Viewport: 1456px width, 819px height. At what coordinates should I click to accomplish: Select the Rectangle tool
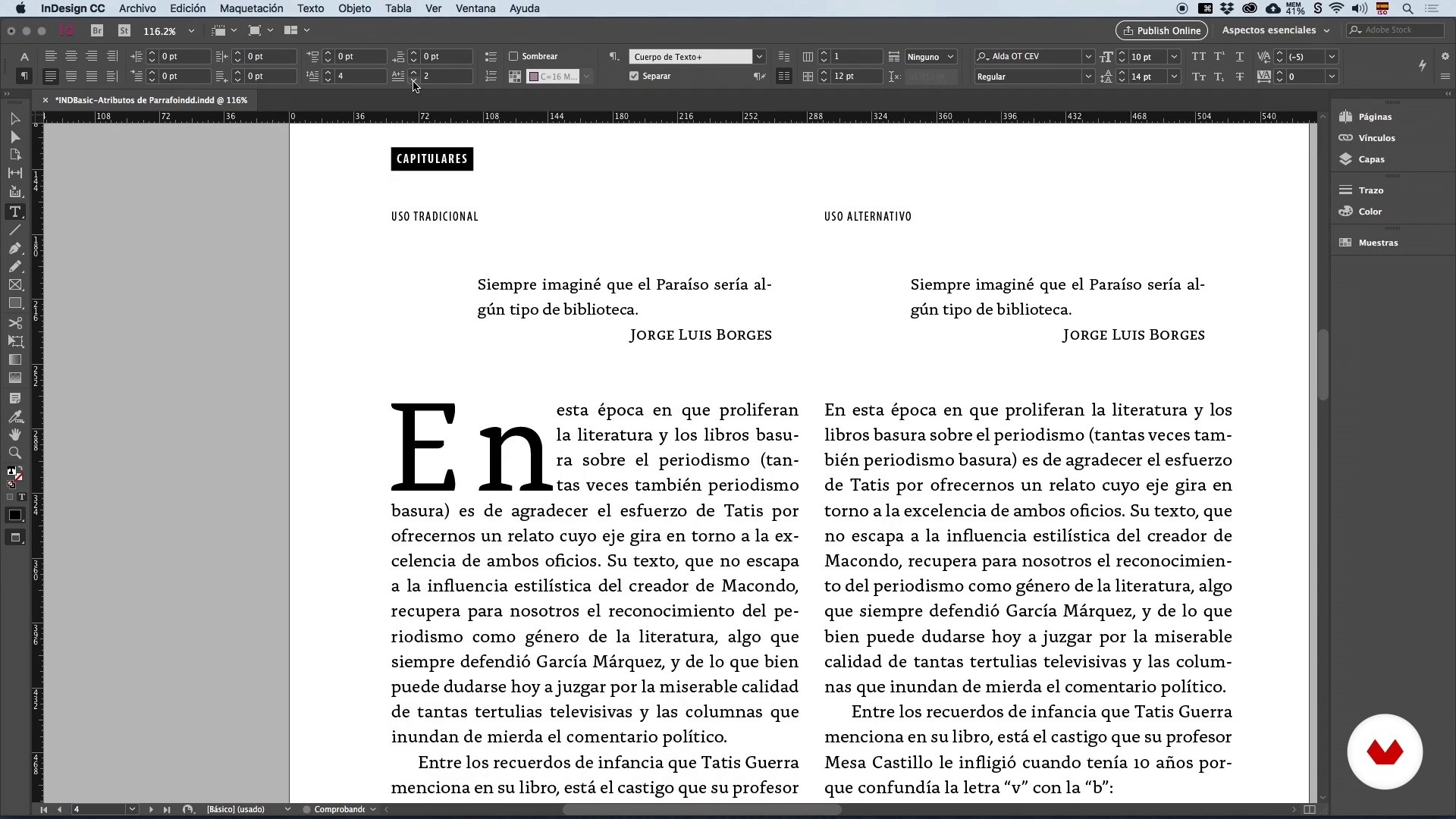[14, 303]
